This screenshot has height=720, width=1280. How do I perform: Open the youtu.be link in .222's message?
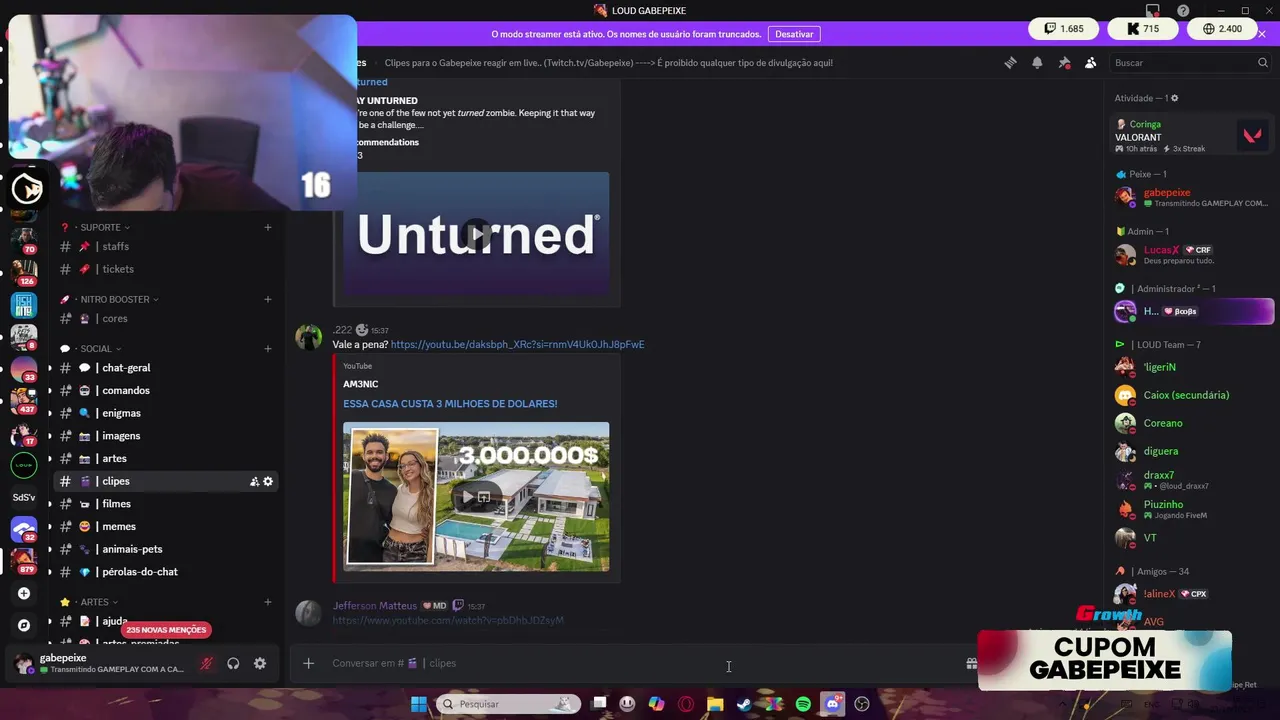[517, 344]
